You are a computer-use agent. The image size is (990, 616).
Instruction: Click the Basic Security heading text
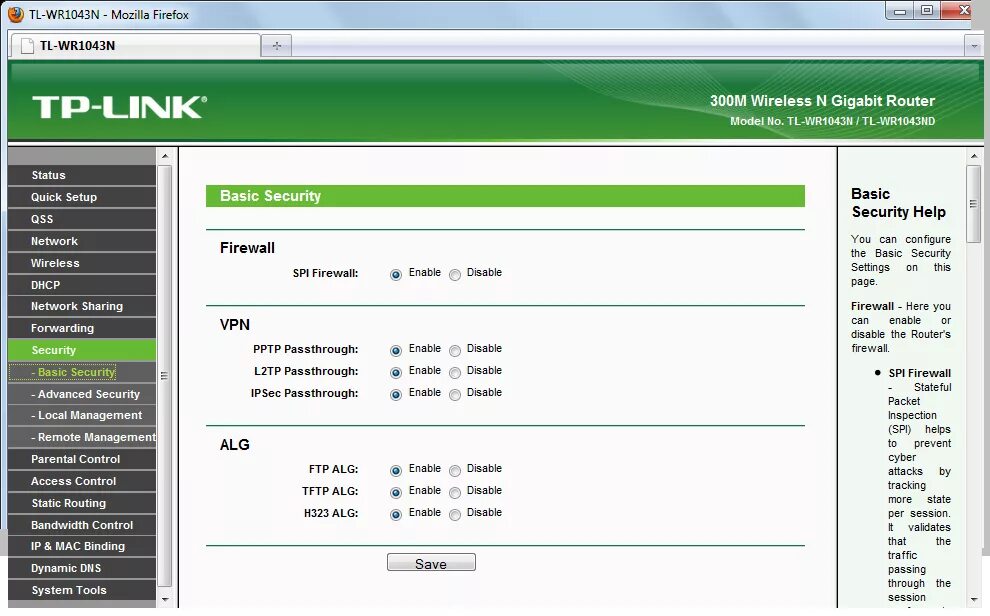[270, 196]
